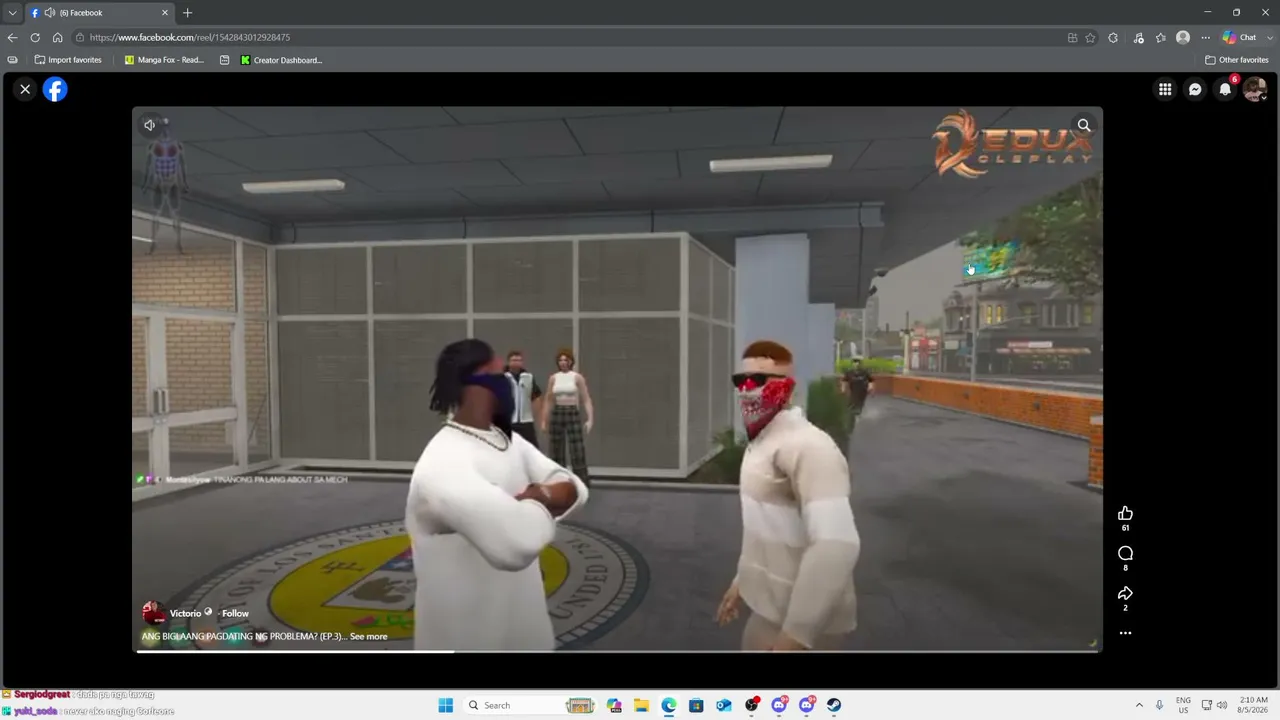The width and height of the screenshot is (1280, 720).
Task: Go to Facebook home via the logo
Action: coord(55,89)
